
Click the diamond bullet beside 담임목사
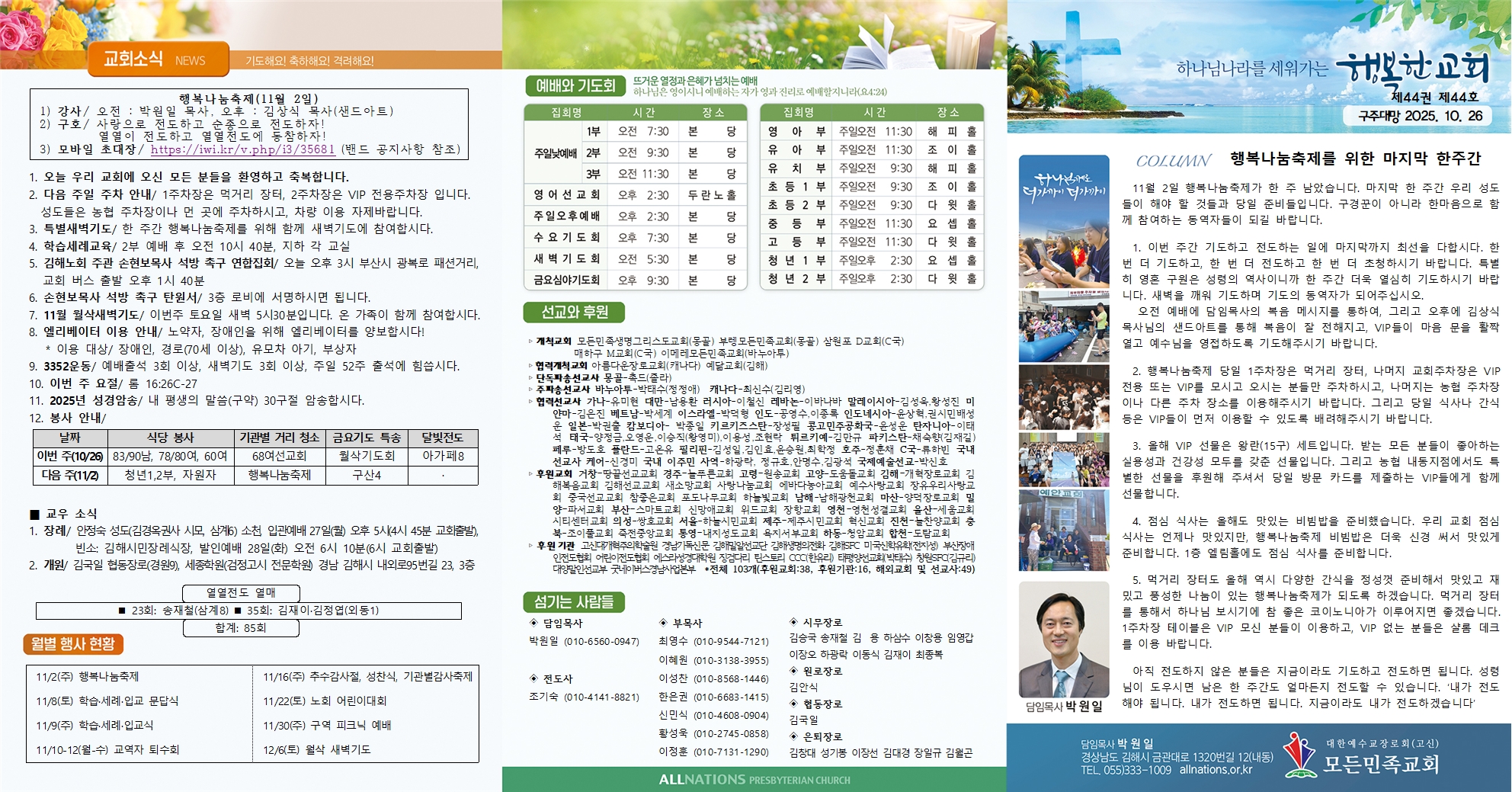(x=533, y=623)
